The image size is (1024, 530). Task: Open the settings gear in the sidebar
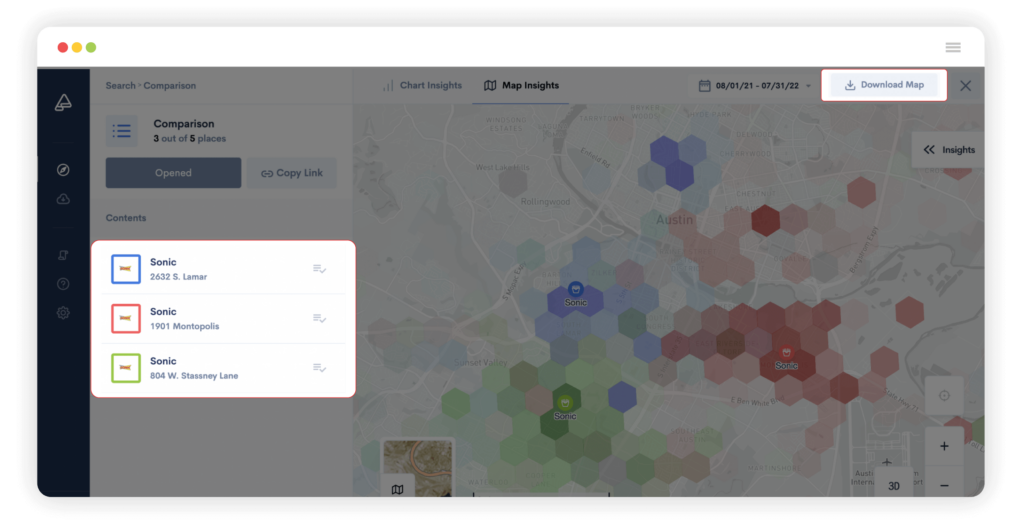[x=63, y=313]
